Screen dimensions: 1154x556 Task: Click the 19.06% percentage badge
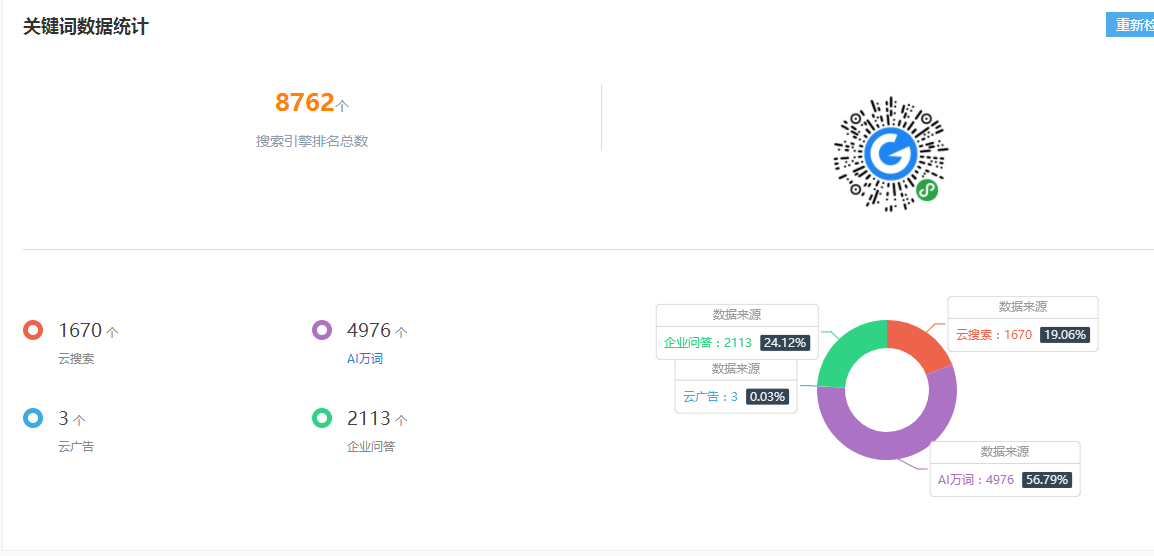[x=1064, y=334]
